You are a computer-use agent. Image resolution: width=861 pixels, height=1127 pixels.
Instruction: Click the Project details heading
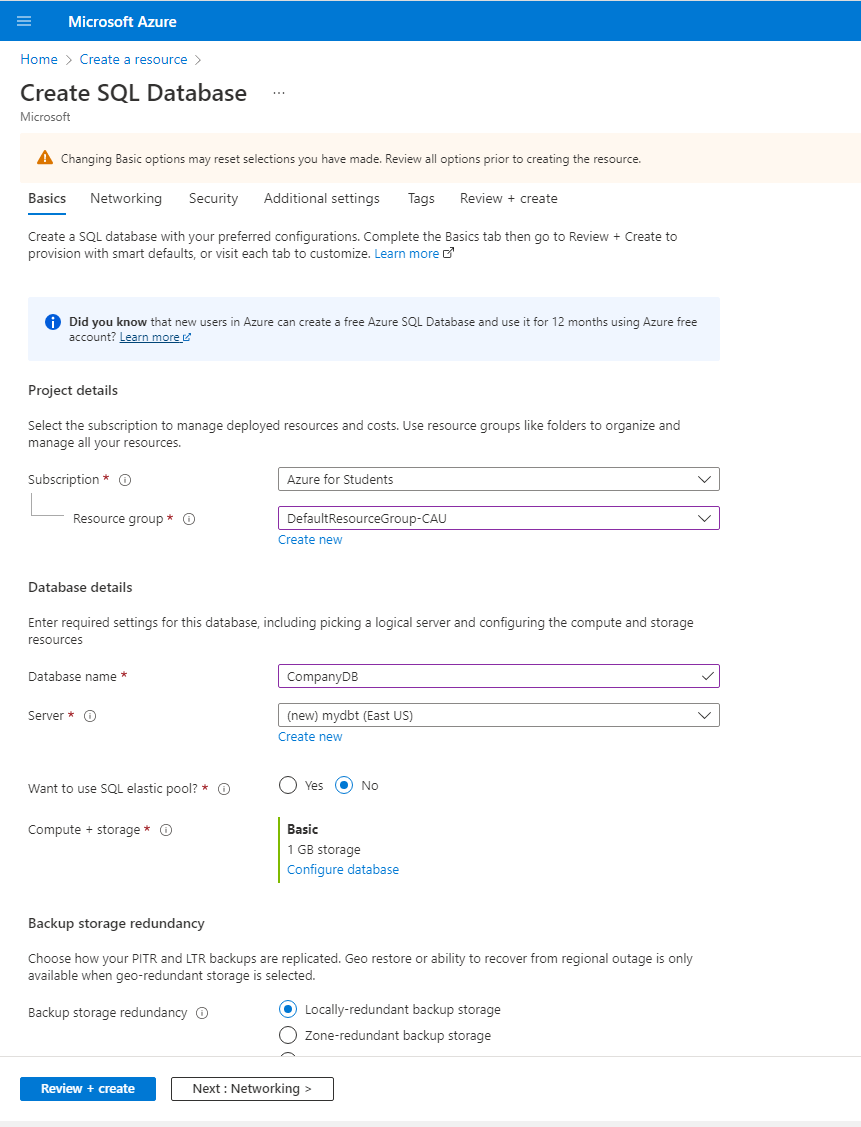click(73, 390)
